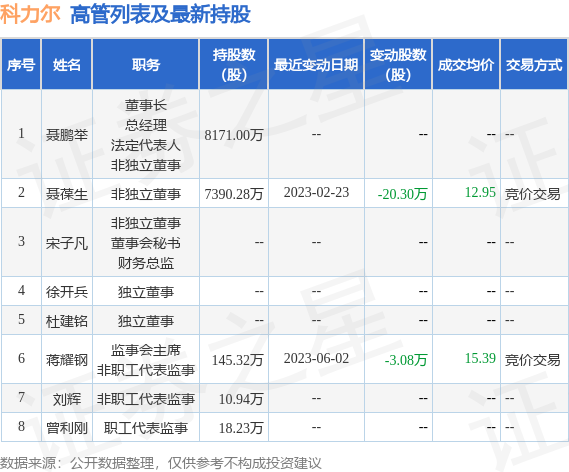Viewport: 569px width, 472px height.
Task: Click 职工代表监事 in 曾利刚 row
Action: click(146, 428)
